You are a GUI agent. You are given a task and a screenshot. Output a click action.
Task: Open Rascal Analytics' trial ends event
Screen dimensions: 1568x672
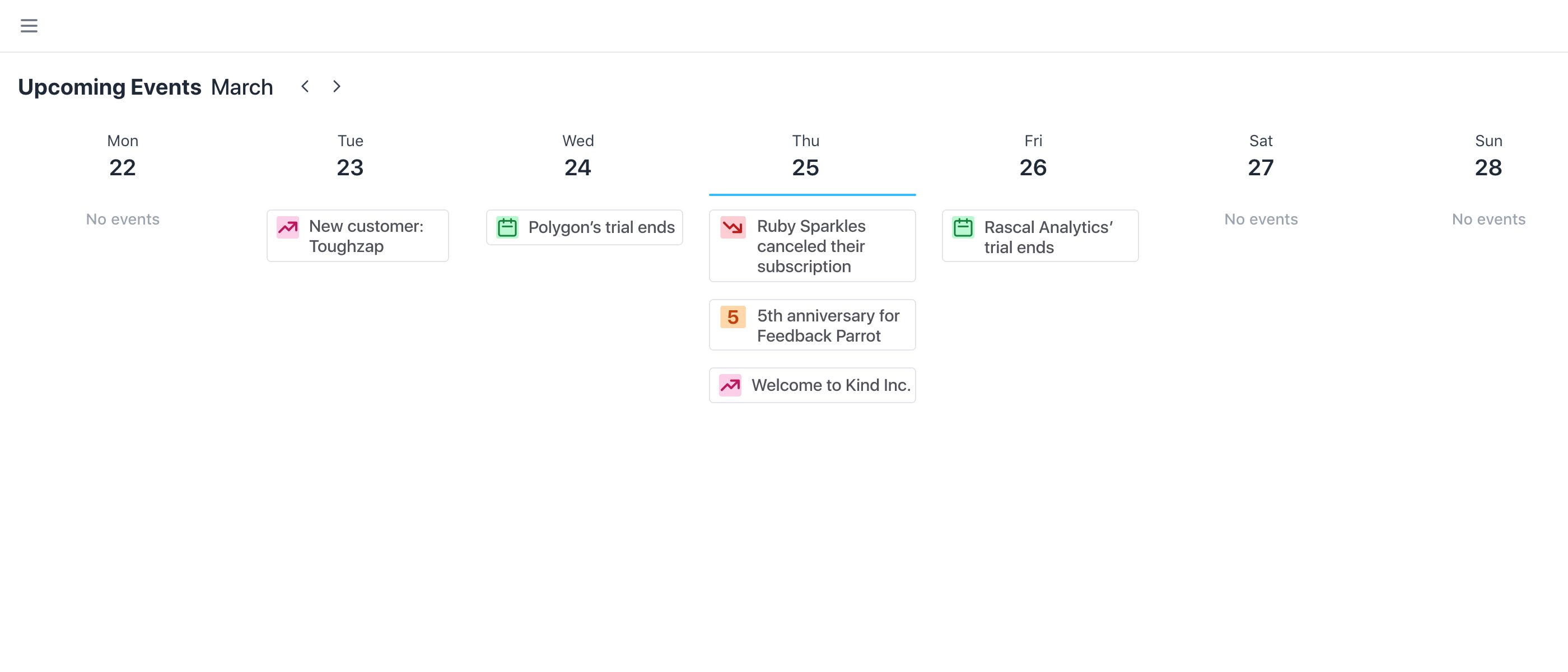(x=1048, y=237)
